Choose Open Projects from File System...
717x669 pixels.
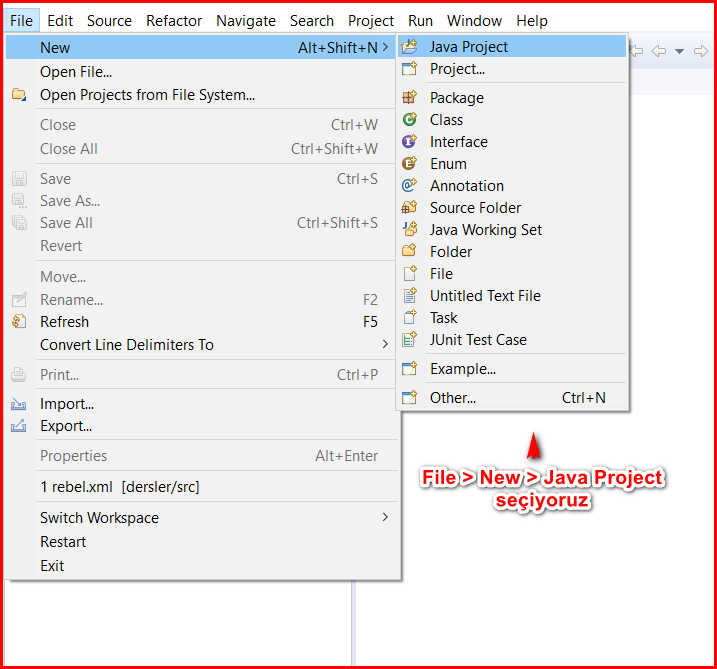tap(201, 95)
